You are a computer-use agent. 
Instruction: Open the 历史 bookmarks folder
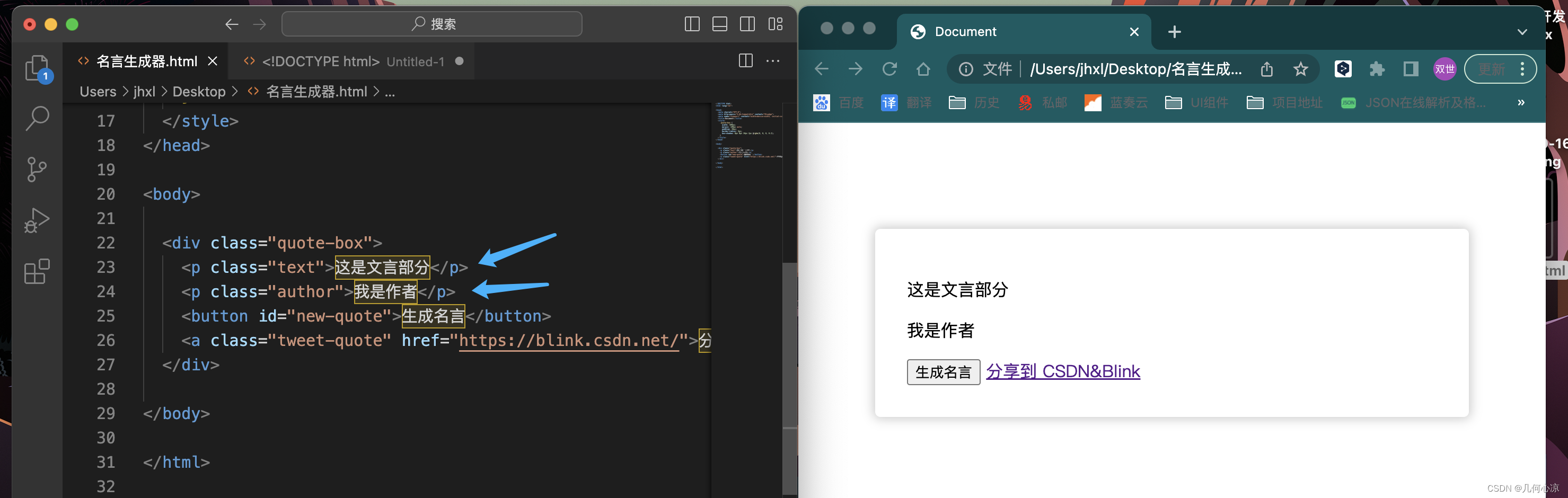coord(974,103)
